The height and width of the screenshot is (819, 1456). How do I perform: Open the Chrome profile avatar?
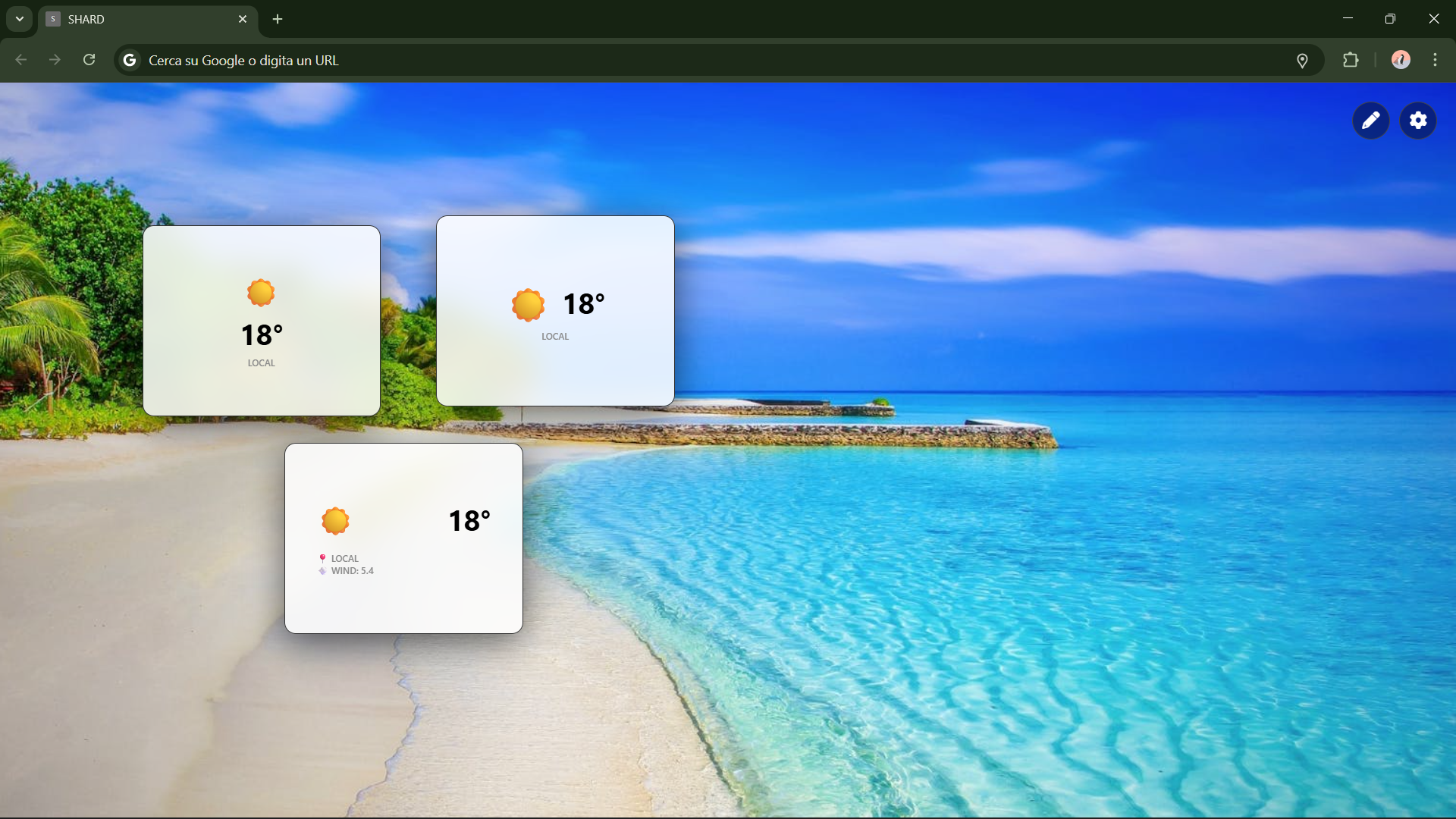click(1401, 60)
